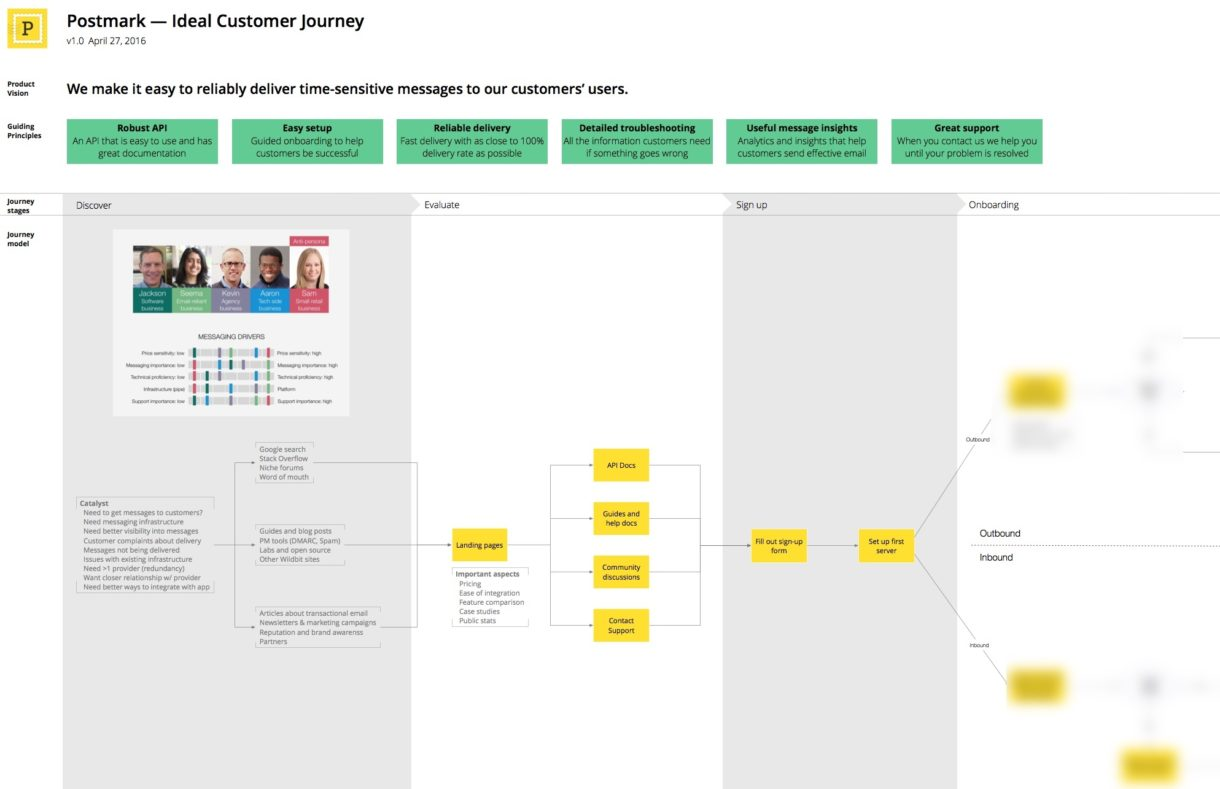Image resolution: width=1220 pixels, height=789 pixels.
Task: Click the Catalyst list heading
Action: click(x=94, y=503)
